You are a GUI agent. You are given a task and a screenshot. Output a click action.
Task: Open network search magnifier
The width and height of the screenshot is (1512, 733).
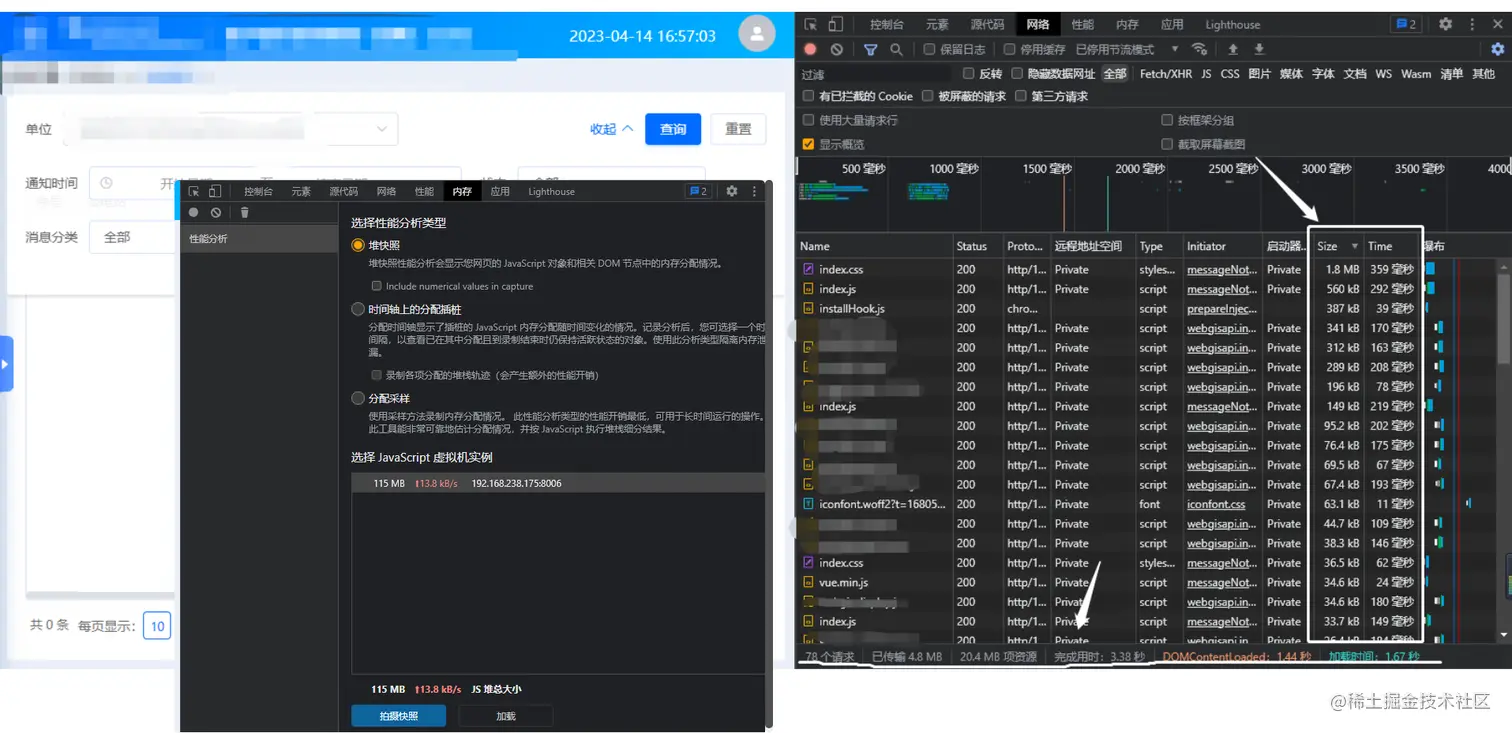coord(896,49)
